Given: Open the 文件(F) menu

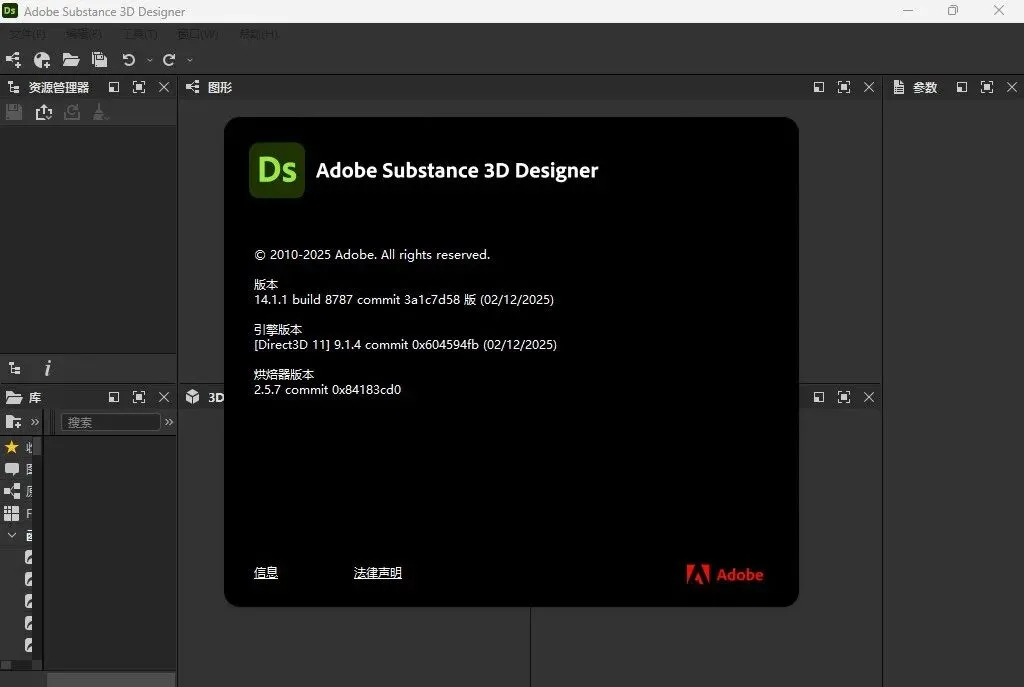Looking at the screenshot, I should [27, 34].
